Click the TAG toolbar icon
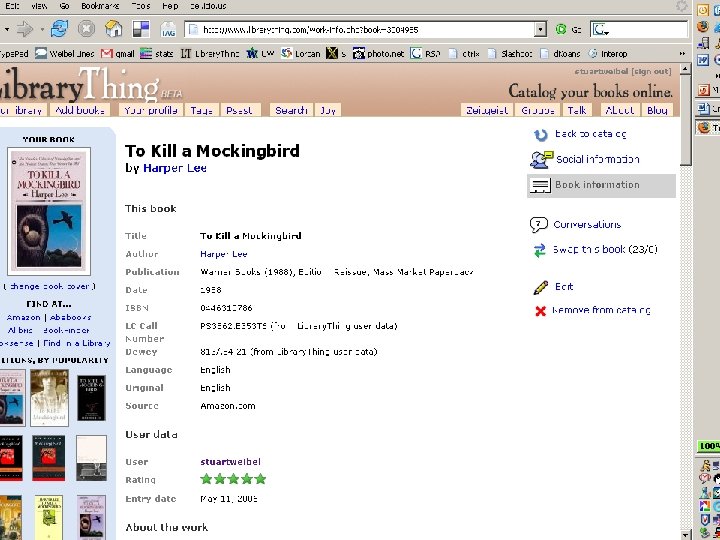720x540 pixels. coord(168,30)
